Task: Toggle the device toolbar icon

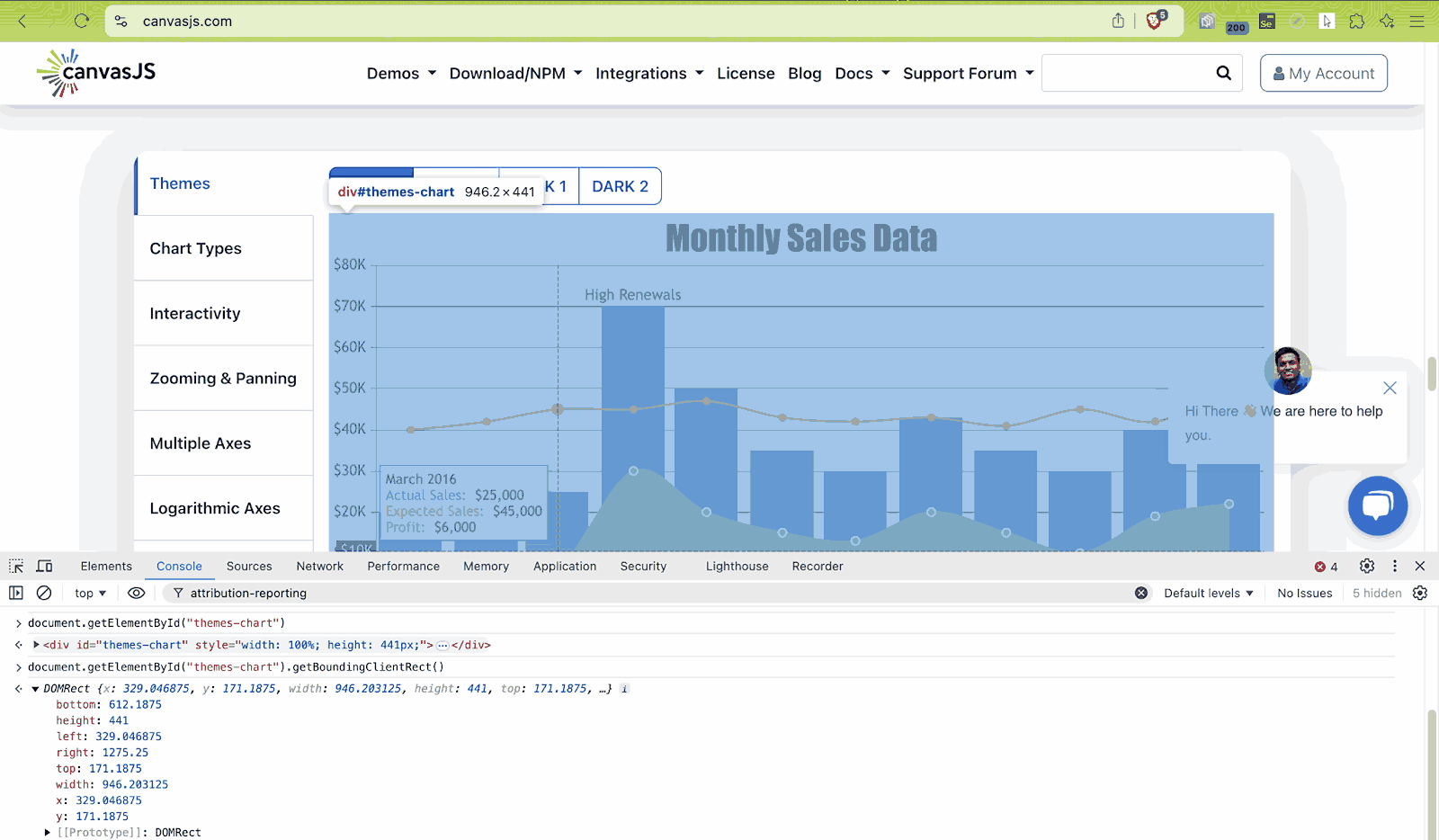Action: 44,566
